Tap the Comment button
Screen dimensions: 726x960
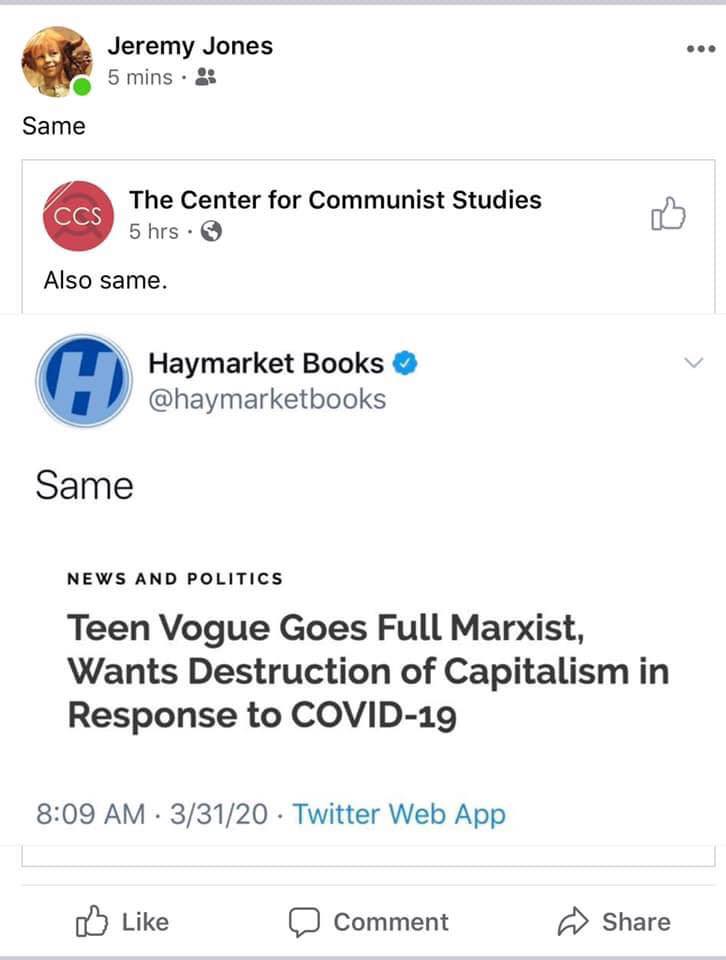(369, 922)
